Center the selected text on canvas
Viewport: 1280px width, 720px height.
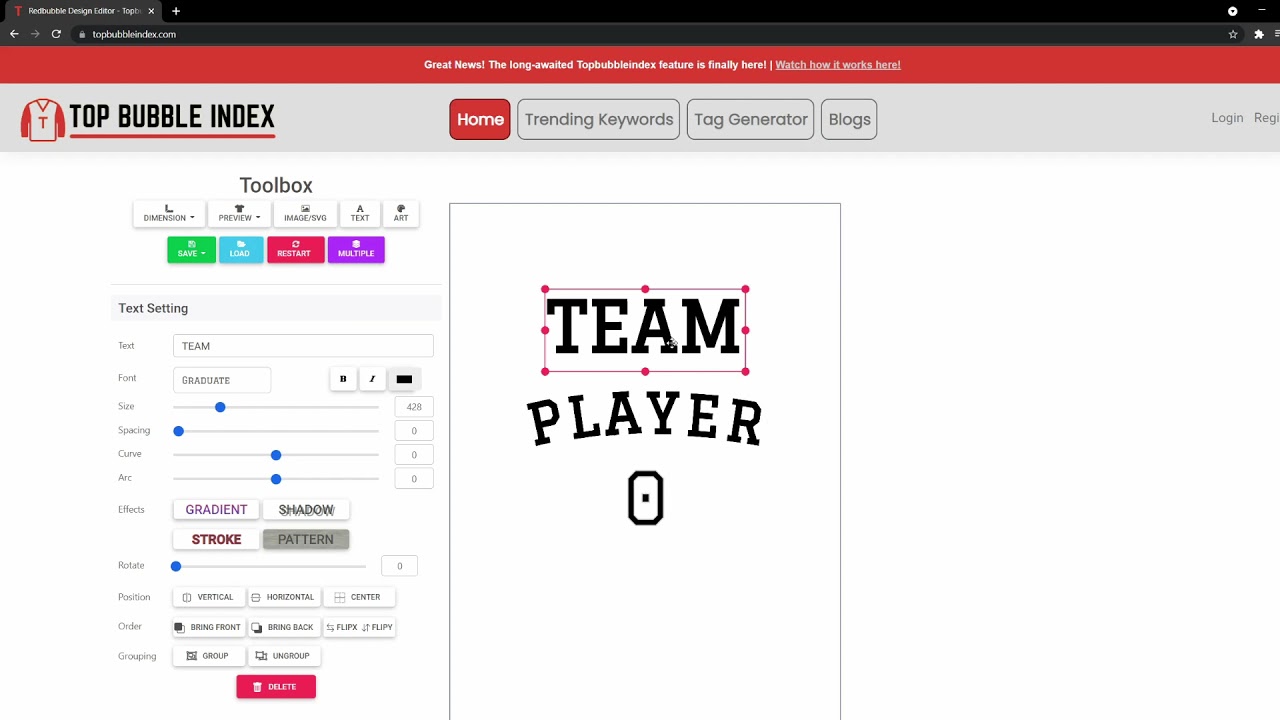(358, 597)
